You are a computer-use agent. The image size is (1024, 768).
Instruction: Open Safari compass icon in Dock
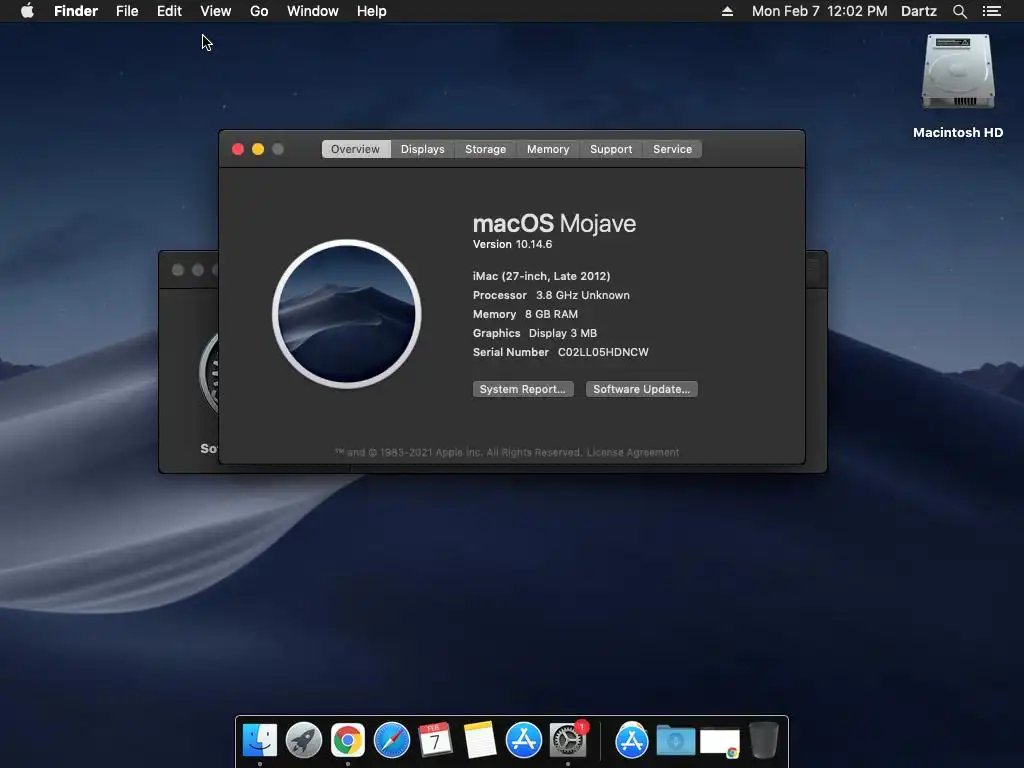click(x=392, y=740)
